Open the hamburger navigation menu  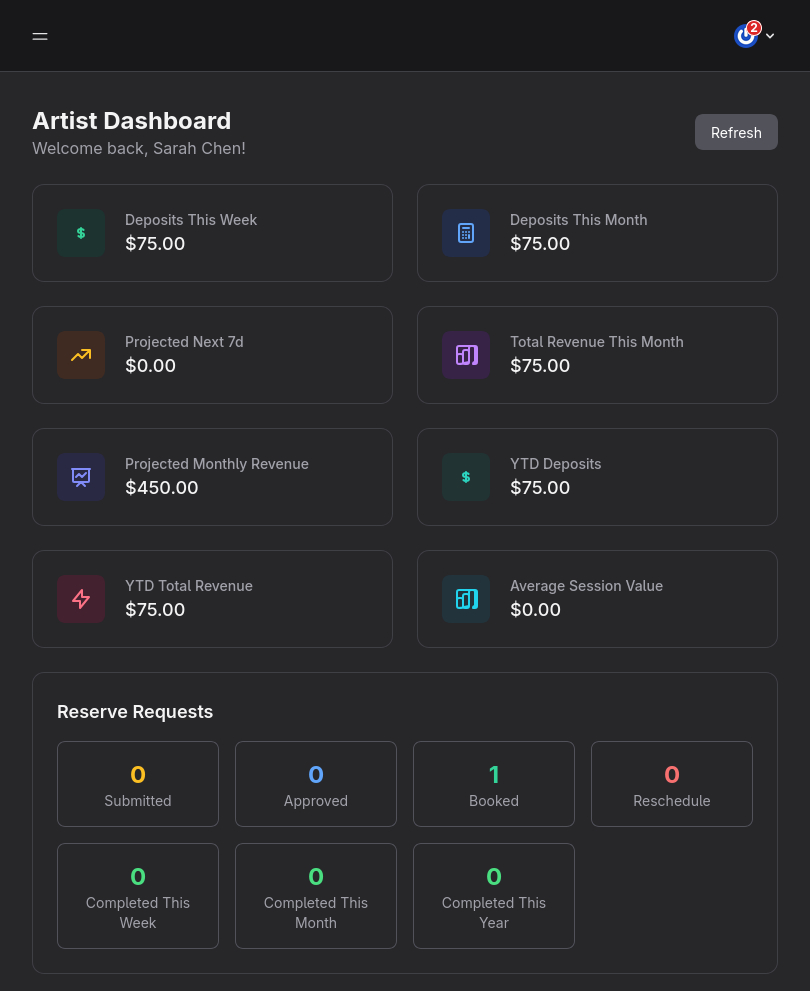tap(40, 36)
